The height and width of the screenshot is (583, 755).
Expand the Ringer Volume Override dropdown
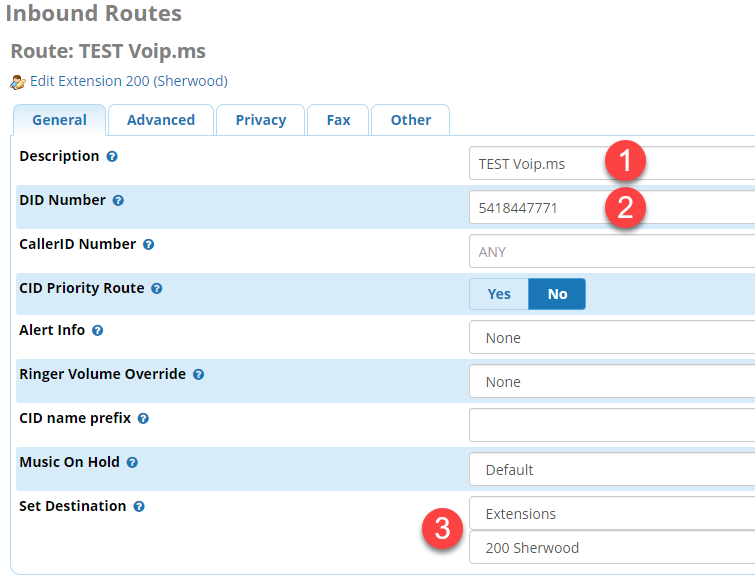pos(612,381)
